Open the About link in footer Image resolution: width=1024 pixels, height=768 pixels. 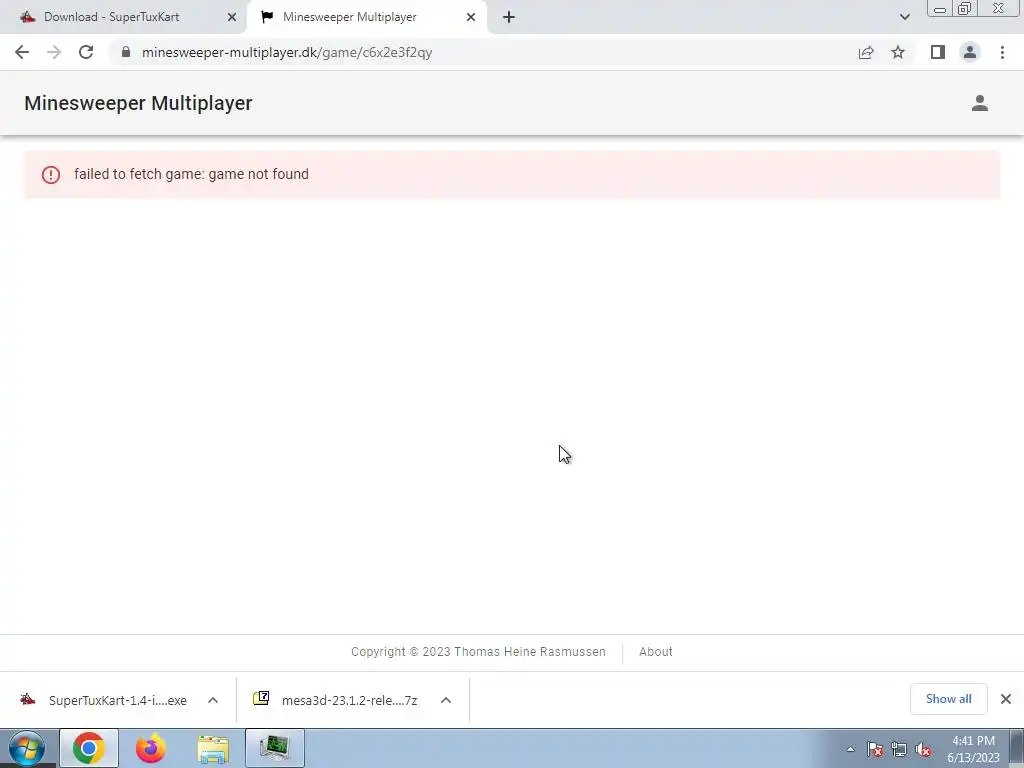(x=656, y=652)
